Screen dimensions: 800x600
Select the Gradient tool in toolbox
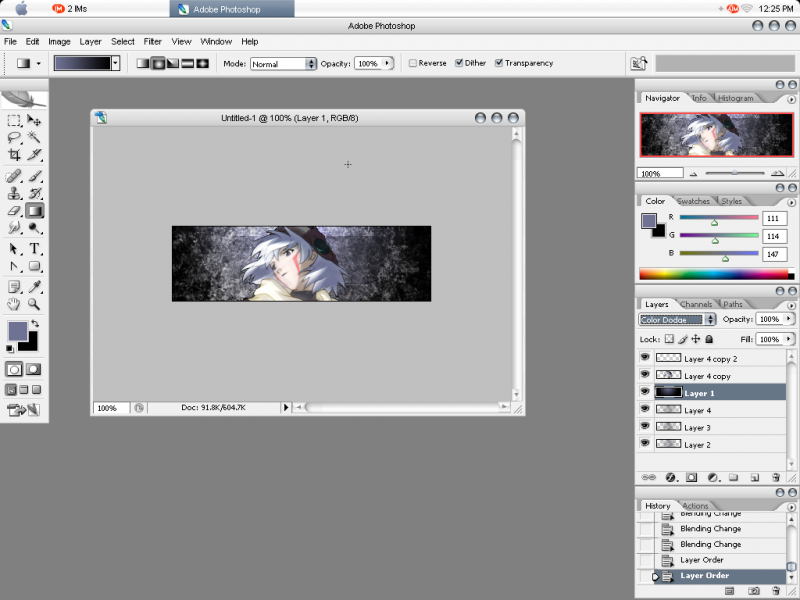34,210
